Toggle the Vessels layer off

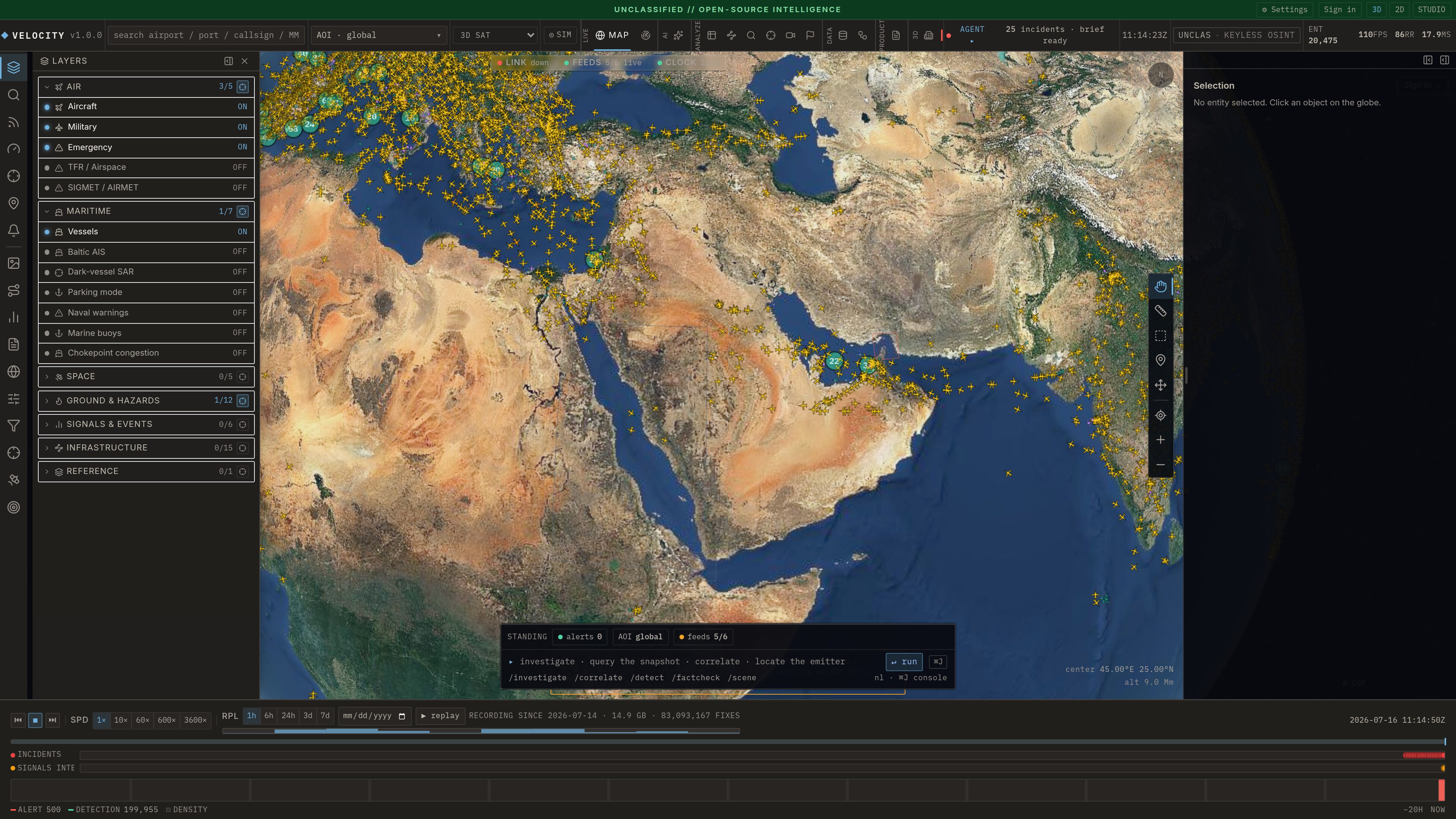click(x=146, y=232)
